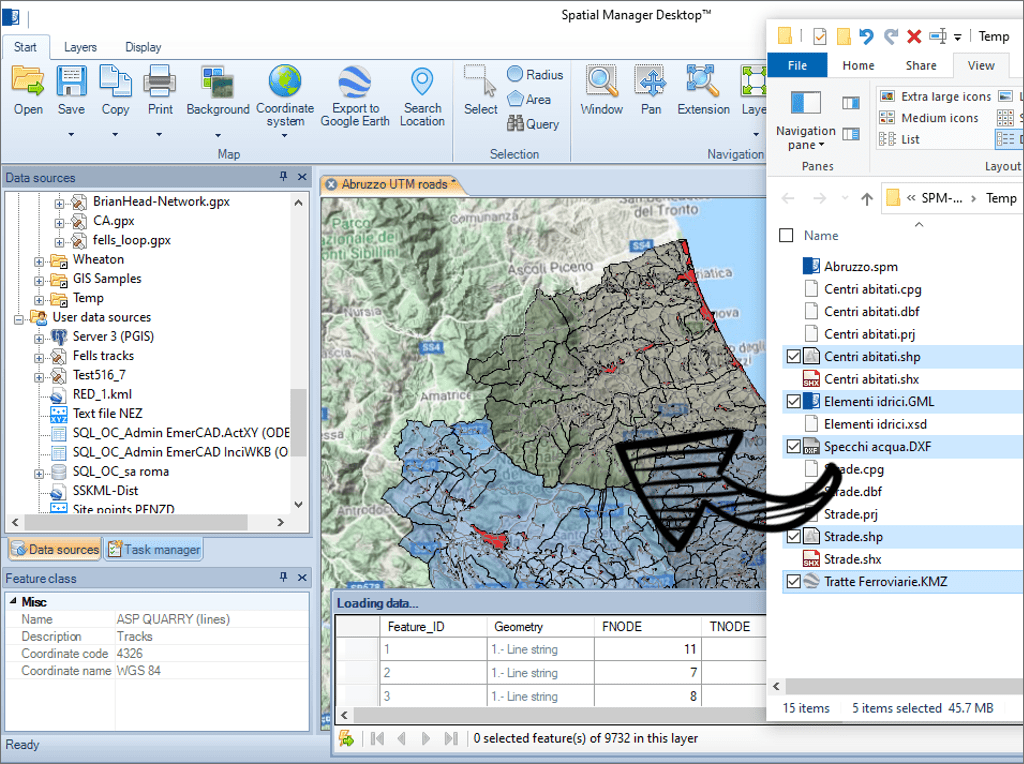Switch to the Layers ribbon tab

[80, 47]
